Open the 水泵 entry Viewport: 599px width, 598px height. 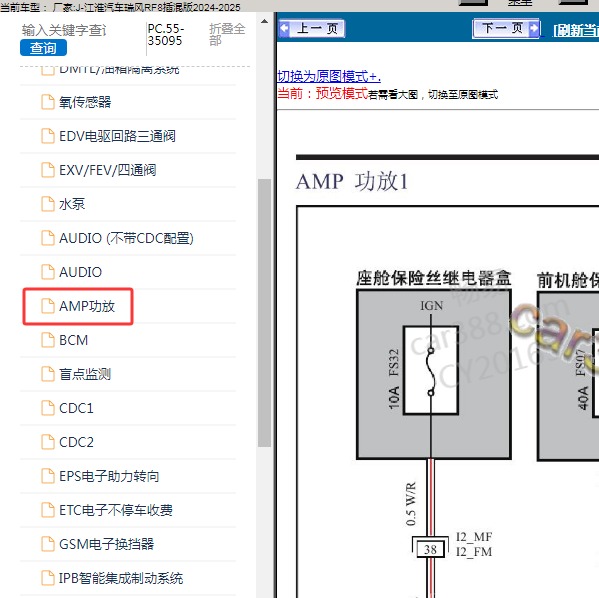[72, 204]
